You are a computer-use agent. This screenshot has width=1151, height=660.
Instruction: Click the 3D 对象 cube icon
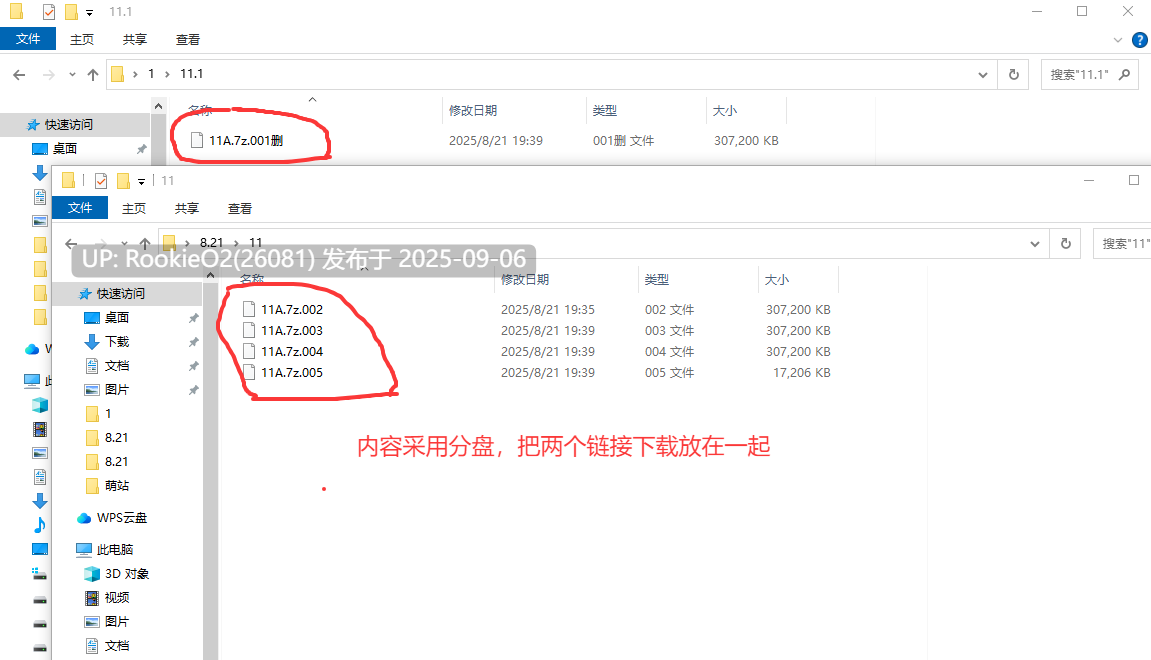(x=92, y=574)
